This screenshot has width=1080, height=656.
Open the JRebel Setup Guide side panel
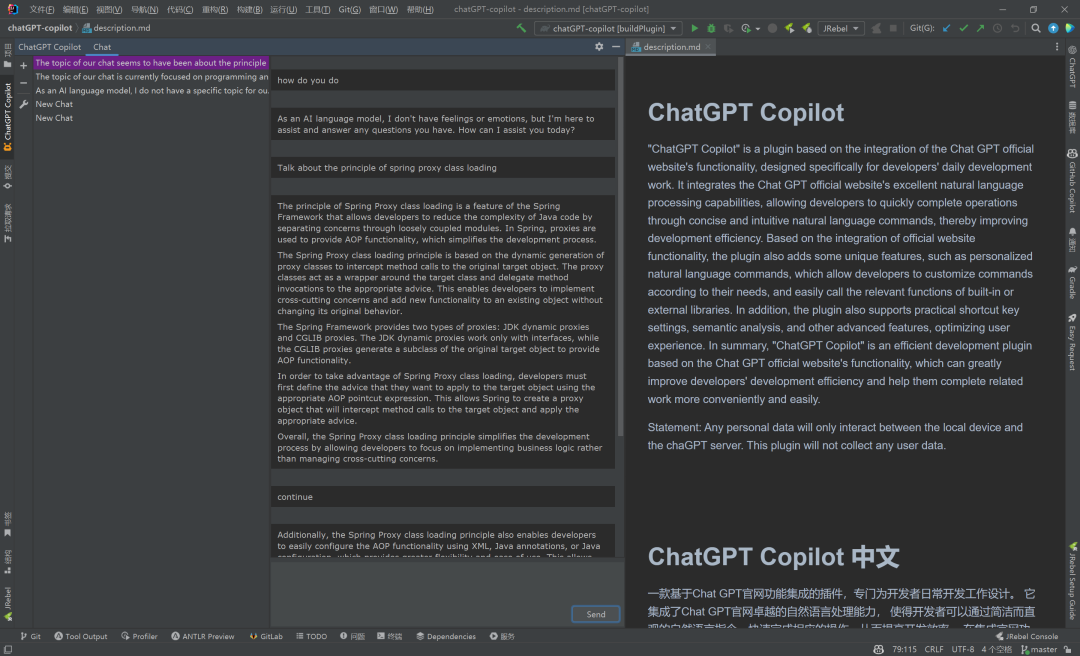(x=1072, y=580)
